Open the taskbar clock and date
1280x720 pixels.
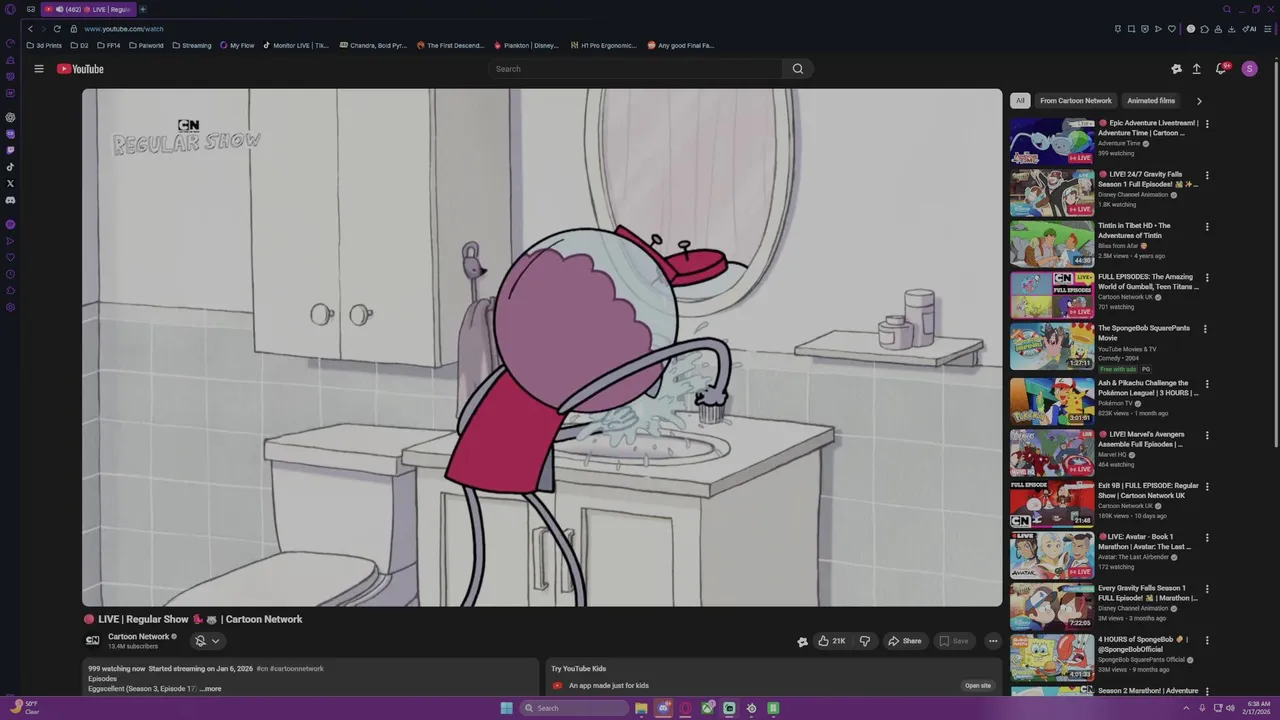(x=1257, y=708)
